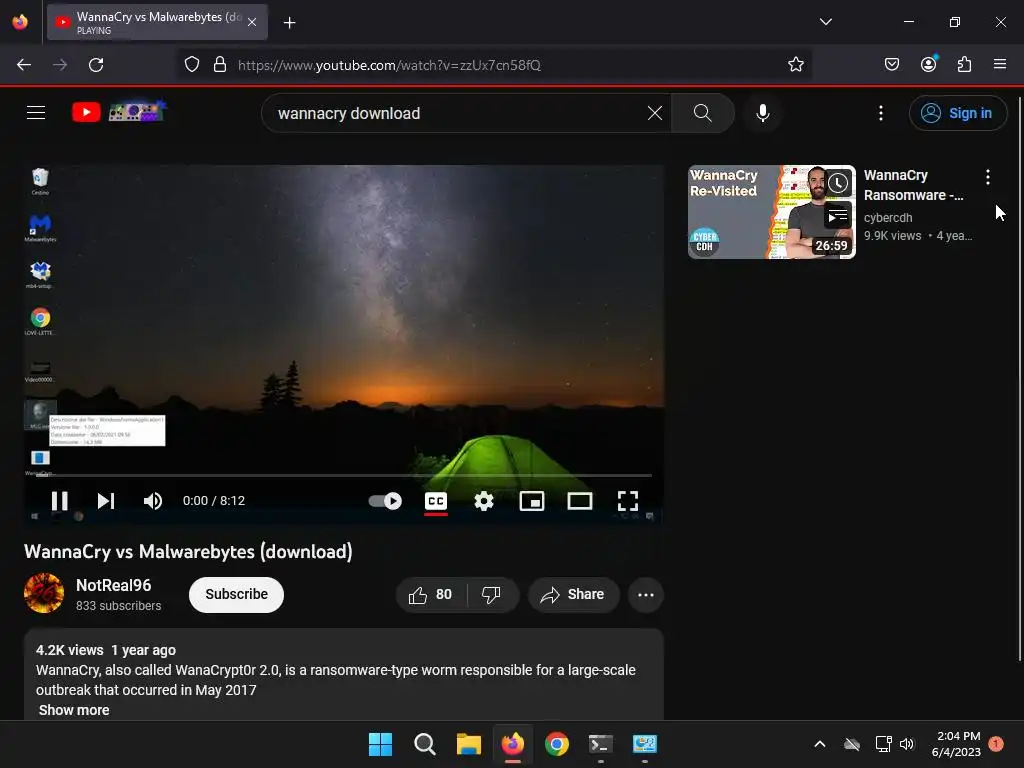Share the WannaCry video

(573, 595)
